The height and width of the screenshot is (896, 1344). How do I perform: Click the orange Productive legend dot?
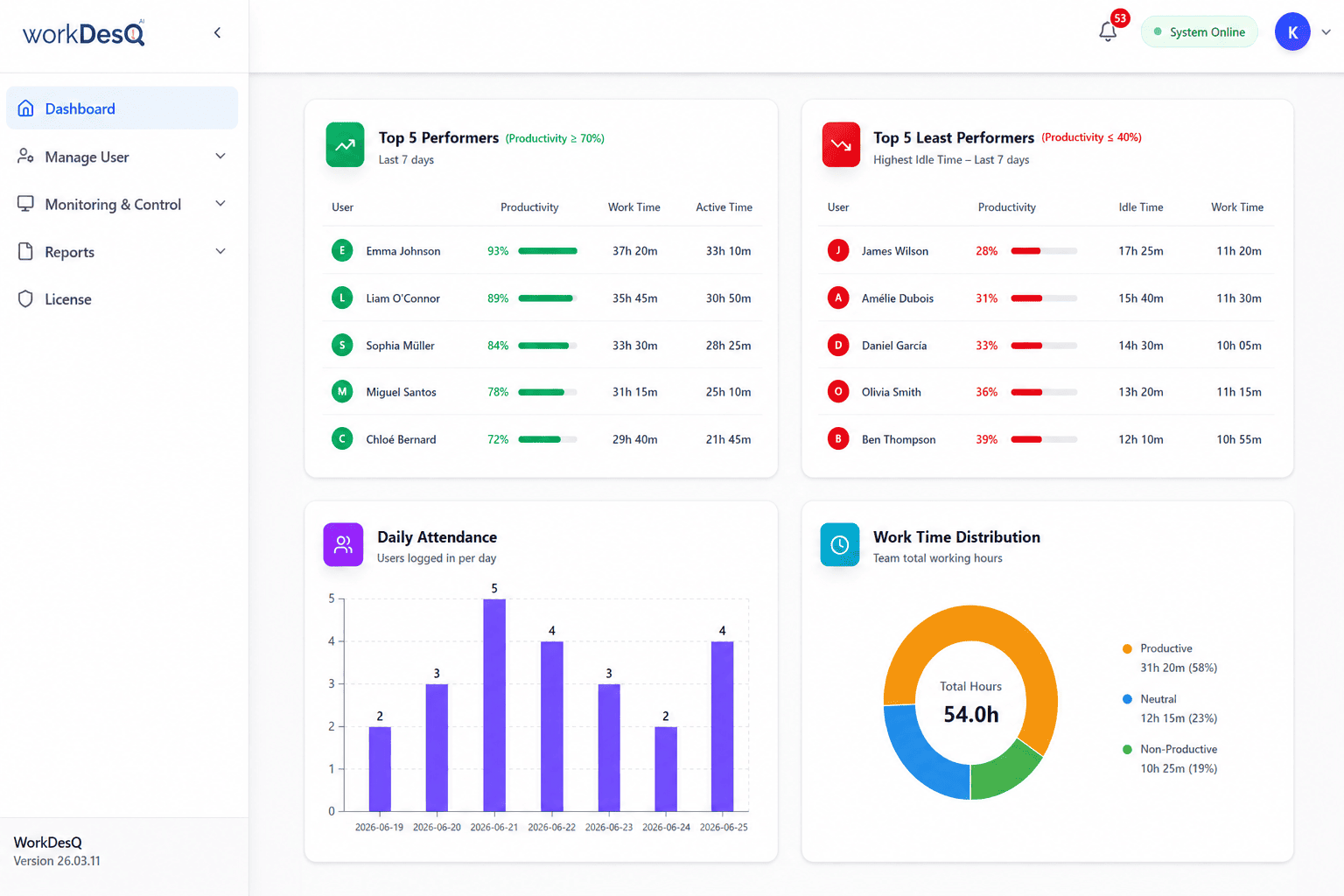point(1127,648)
